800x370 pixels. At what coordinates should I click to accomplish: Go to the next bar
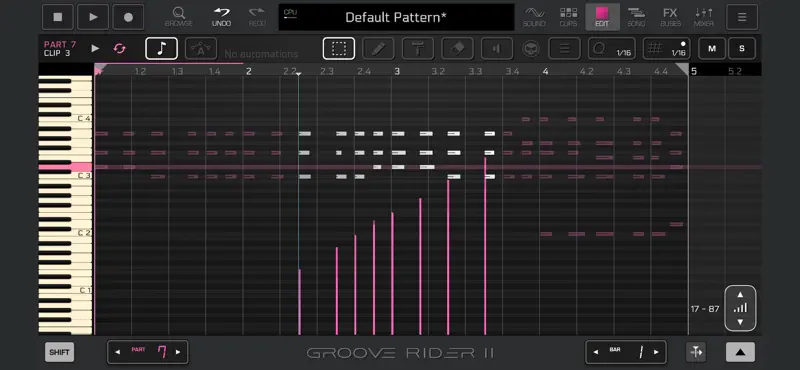pos(656,352)
